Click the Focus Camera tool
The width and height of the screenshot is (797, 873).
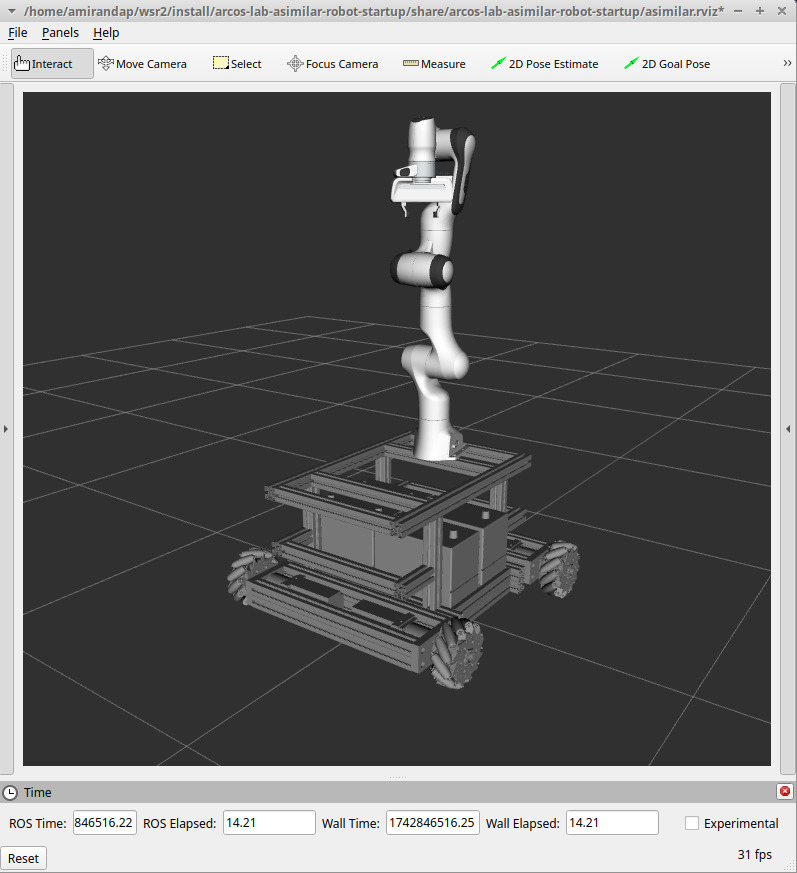[x=332, y=64]
